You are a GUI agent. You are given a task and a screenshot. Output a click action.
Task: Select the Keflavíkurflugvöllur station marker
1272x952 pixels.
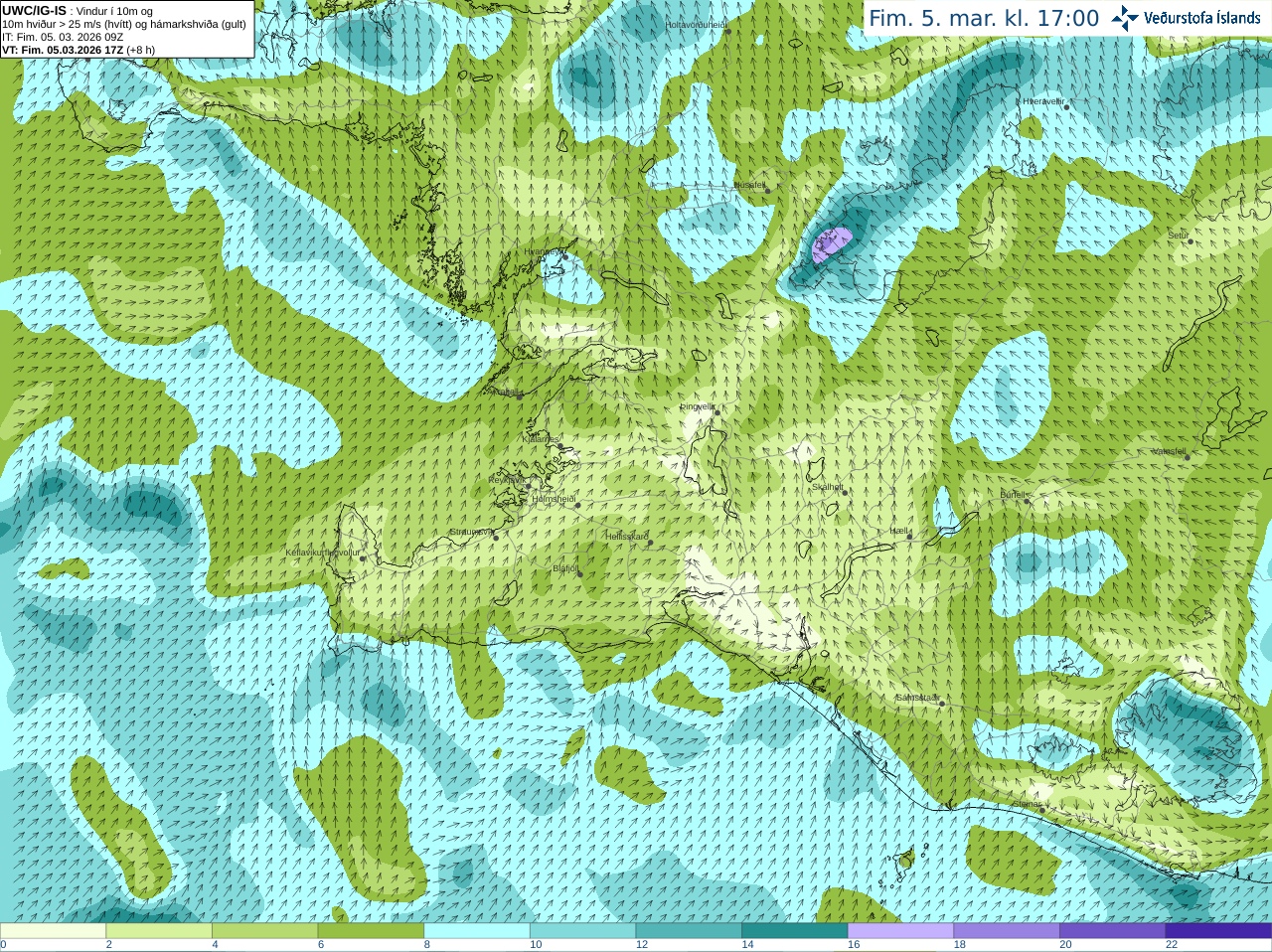[x=363, y=558]
